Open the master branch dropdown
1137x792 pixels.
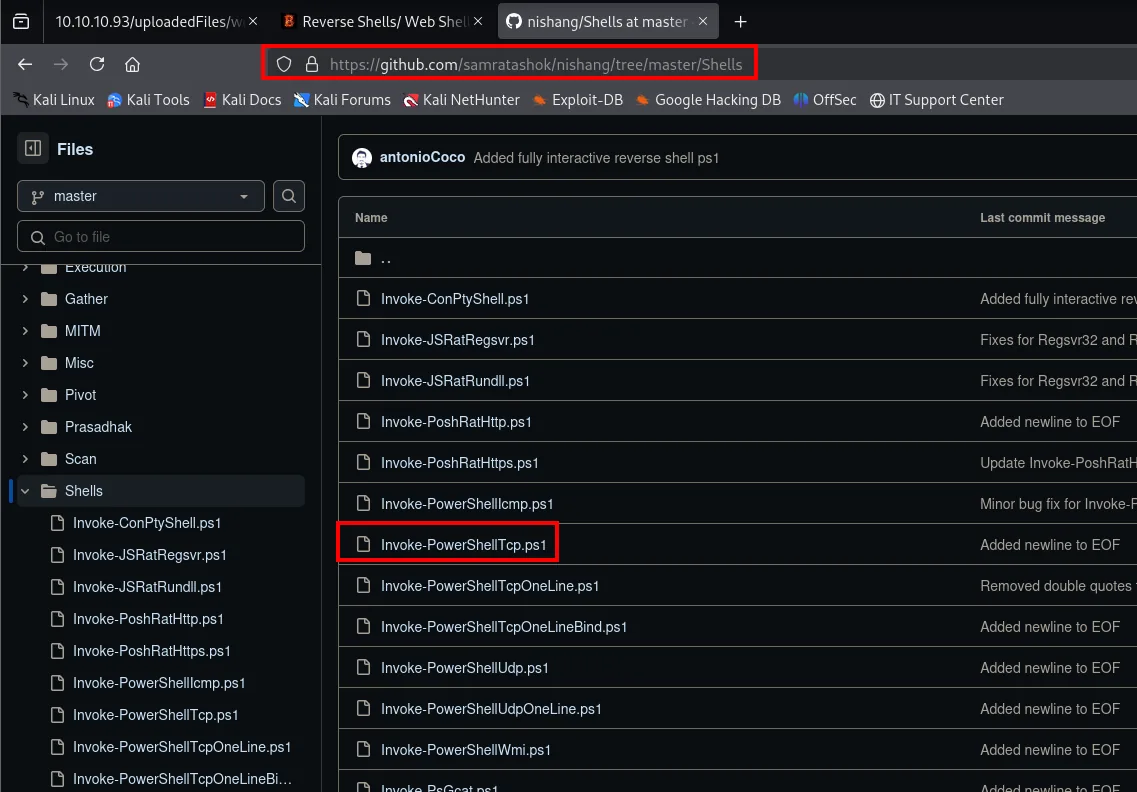(141, 196)
